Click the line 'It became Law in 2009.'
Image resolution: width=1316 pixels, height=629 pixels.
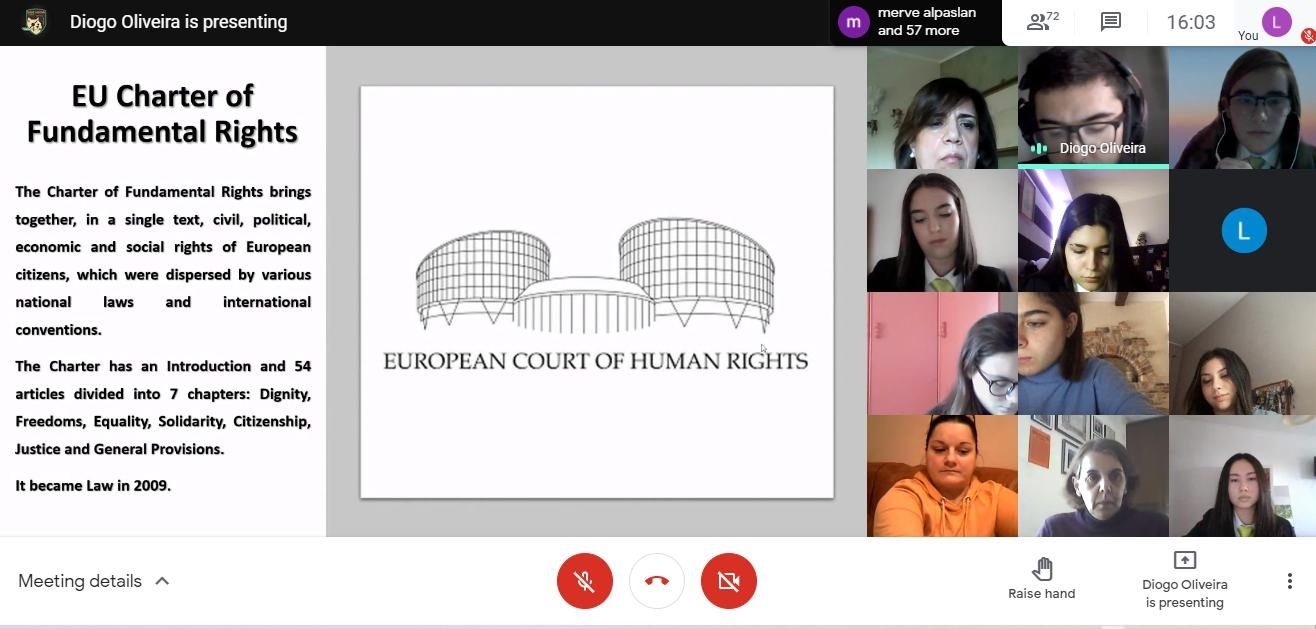tap(93, 485)
